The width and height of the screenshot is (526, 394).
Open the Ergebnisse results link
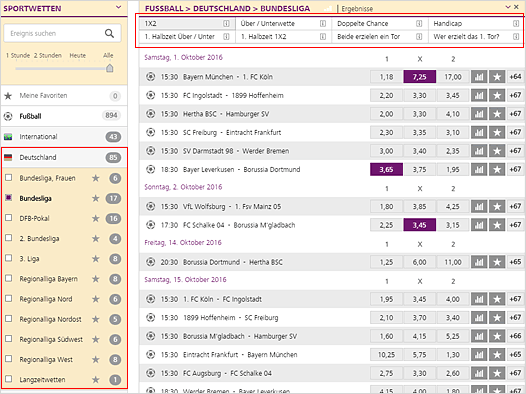pos(357,9)
